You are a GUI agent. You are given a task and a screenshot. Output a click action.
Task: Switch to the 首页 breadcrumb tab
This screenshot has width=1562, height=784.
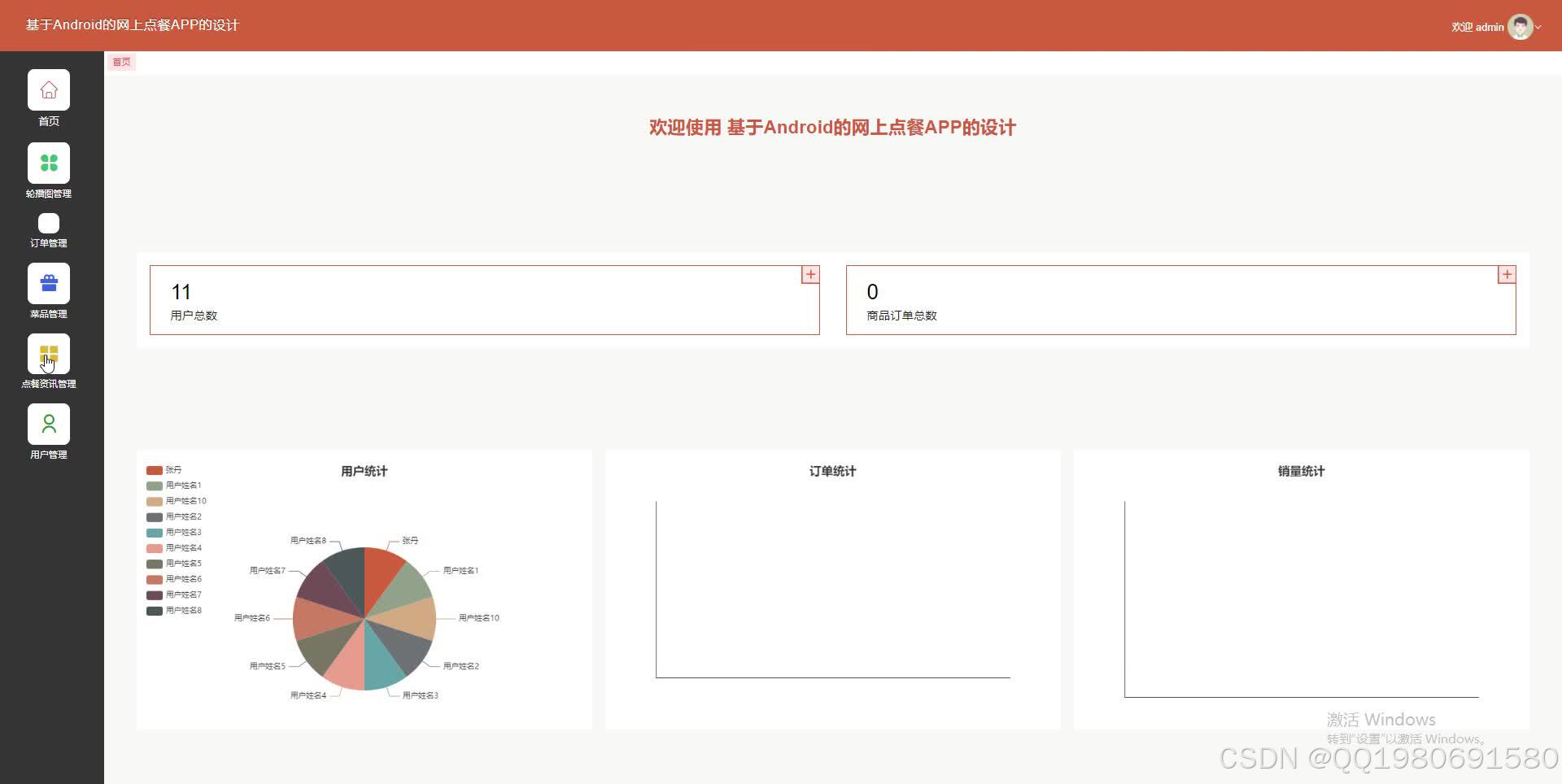pos(121,62)
